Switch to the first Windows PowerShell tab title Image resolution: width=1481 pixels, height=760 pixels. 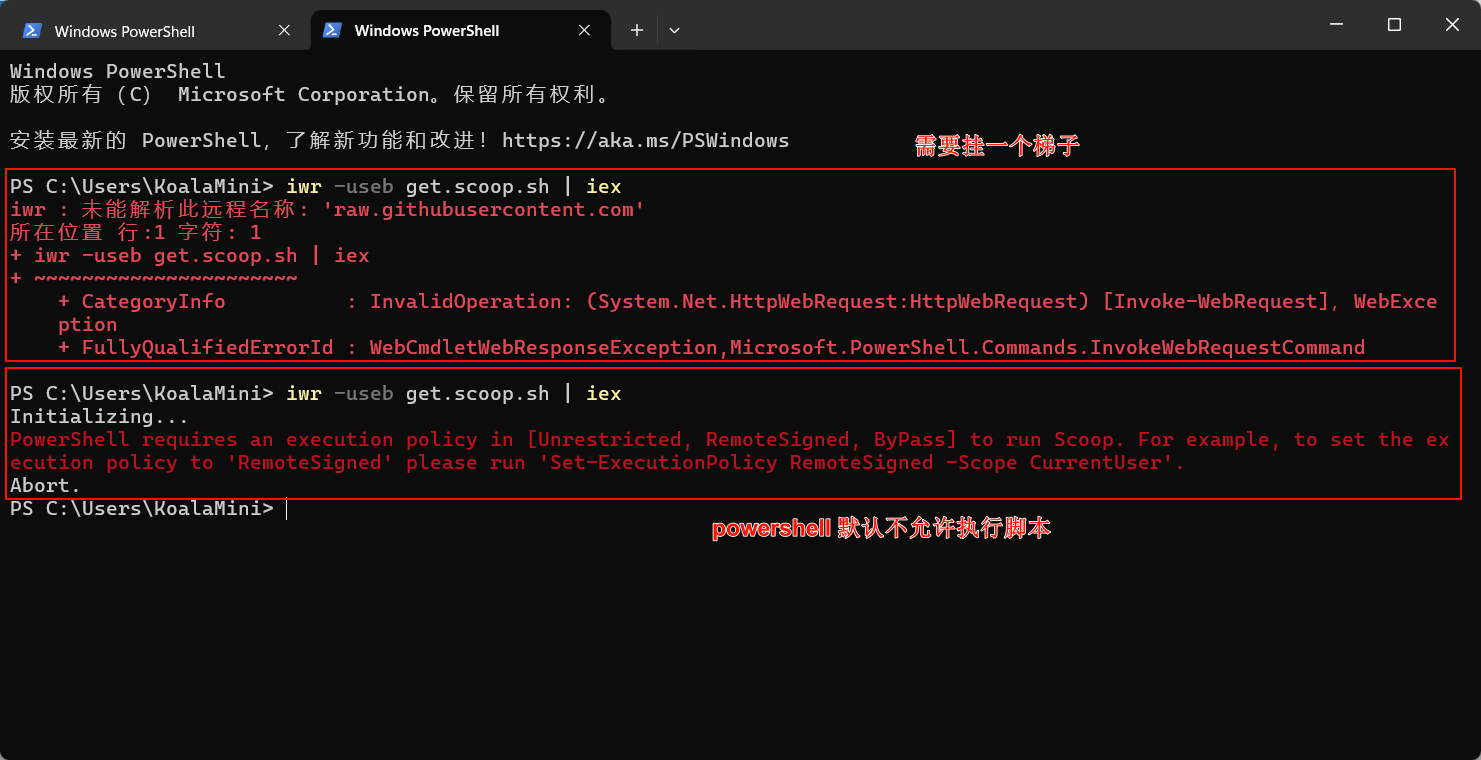(125, 31)
